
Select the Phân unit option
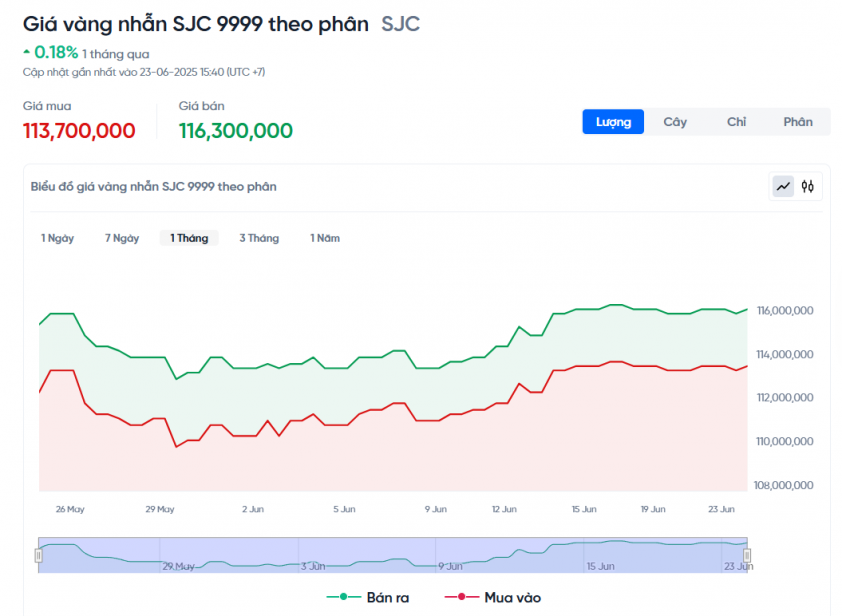pyautogui.click(x=798, y=122)
